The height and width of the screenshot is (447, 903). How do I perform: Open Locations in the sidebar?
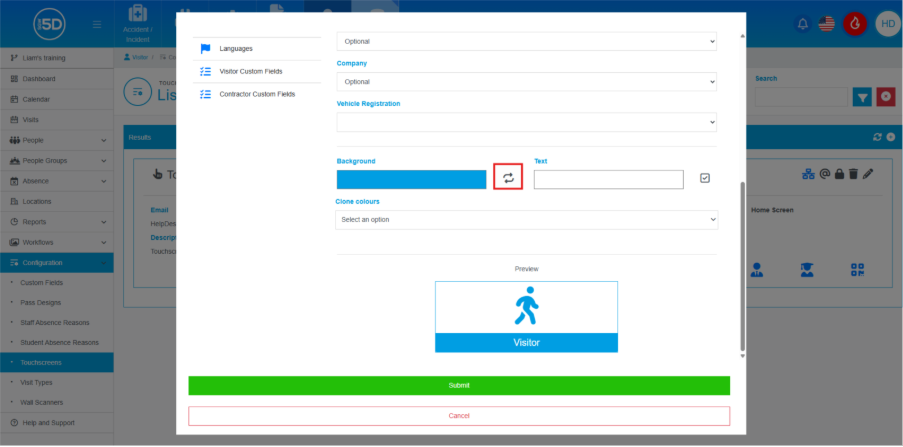pos(56,202)
